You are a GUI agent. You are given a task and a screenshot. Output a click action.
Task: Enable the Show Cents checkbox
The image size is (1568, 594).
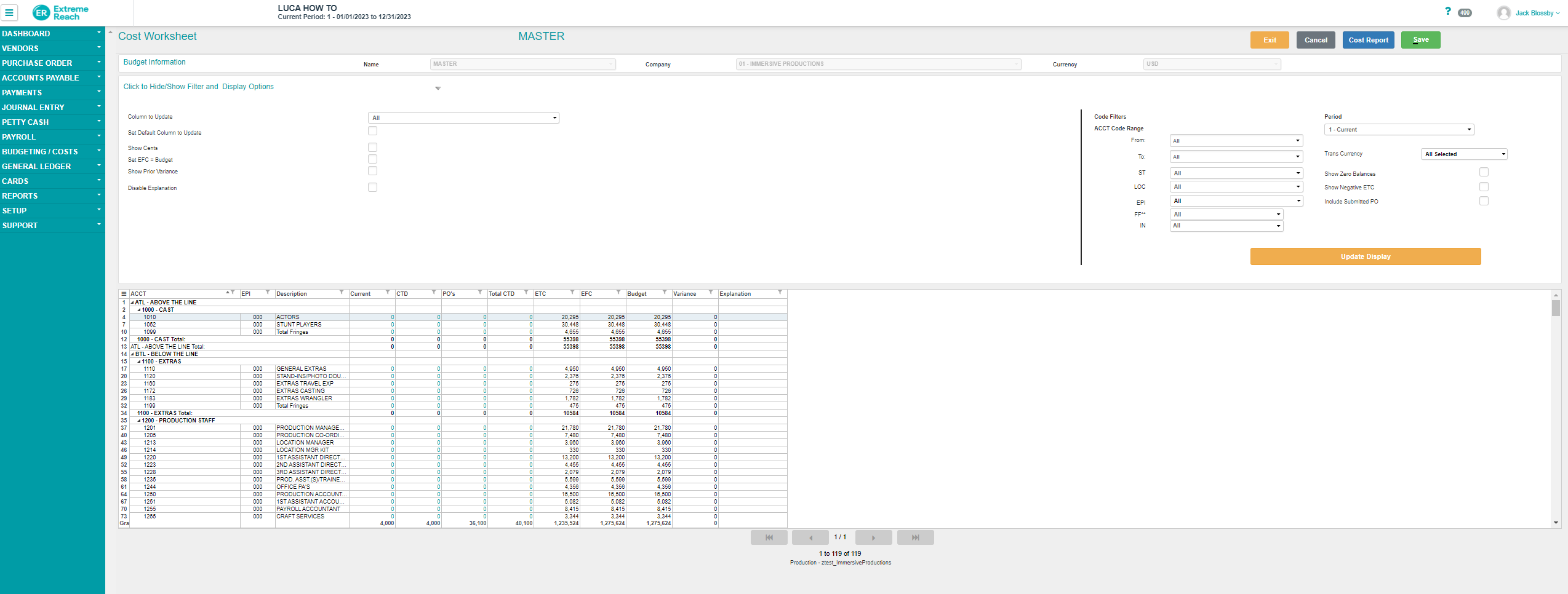(372, 148)
